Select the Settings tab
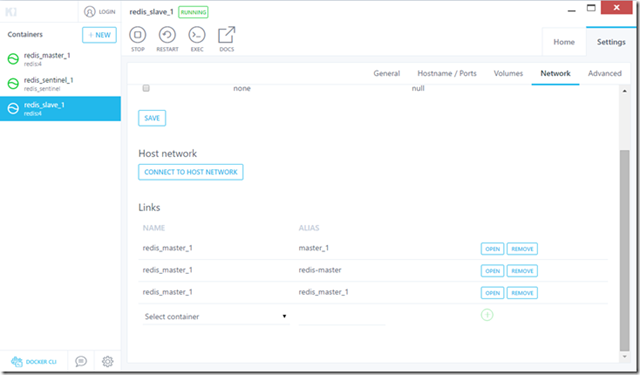This screenshot has width=640, height=375. coord(611,42)
